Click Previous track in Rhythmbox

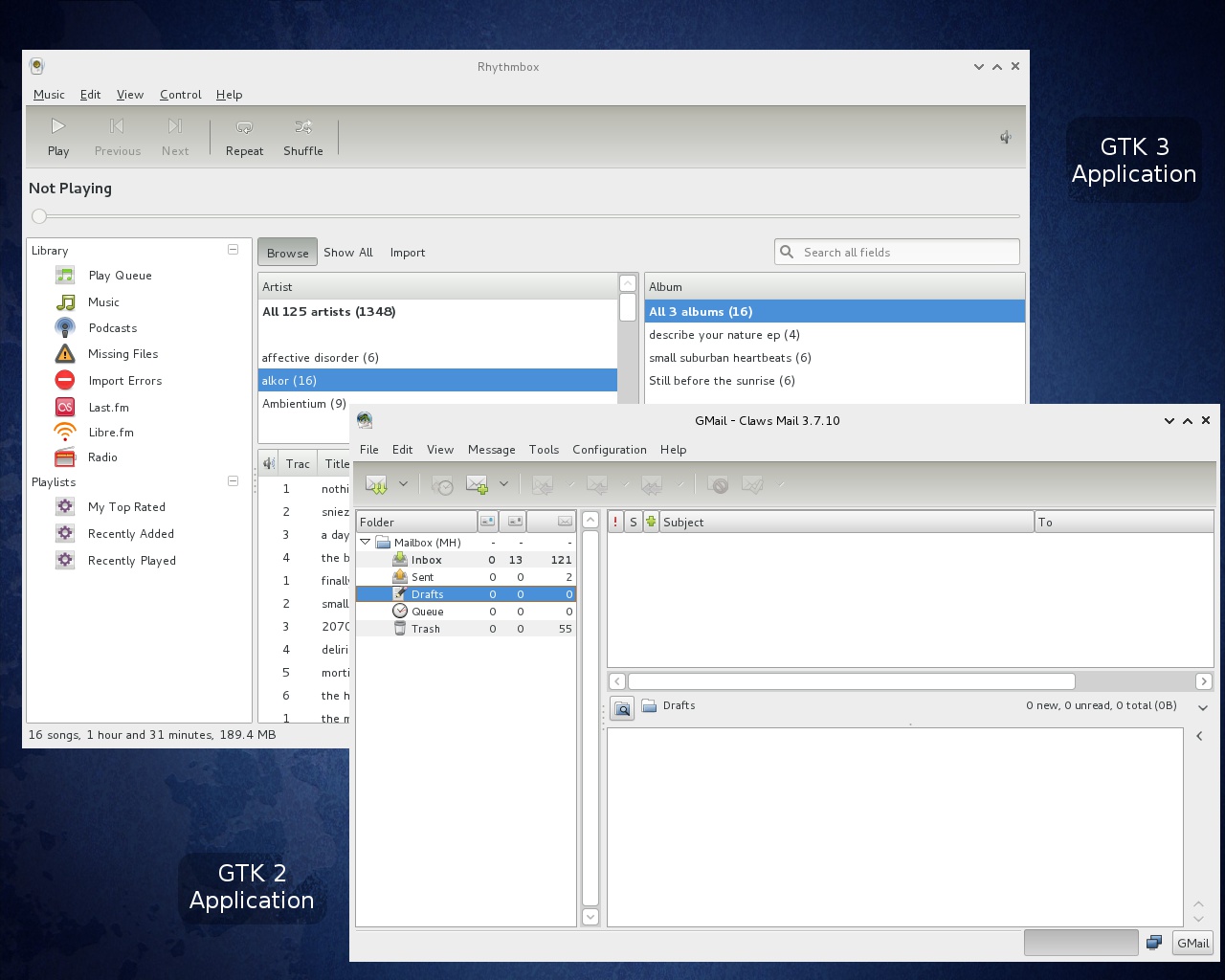click(118, 137)
